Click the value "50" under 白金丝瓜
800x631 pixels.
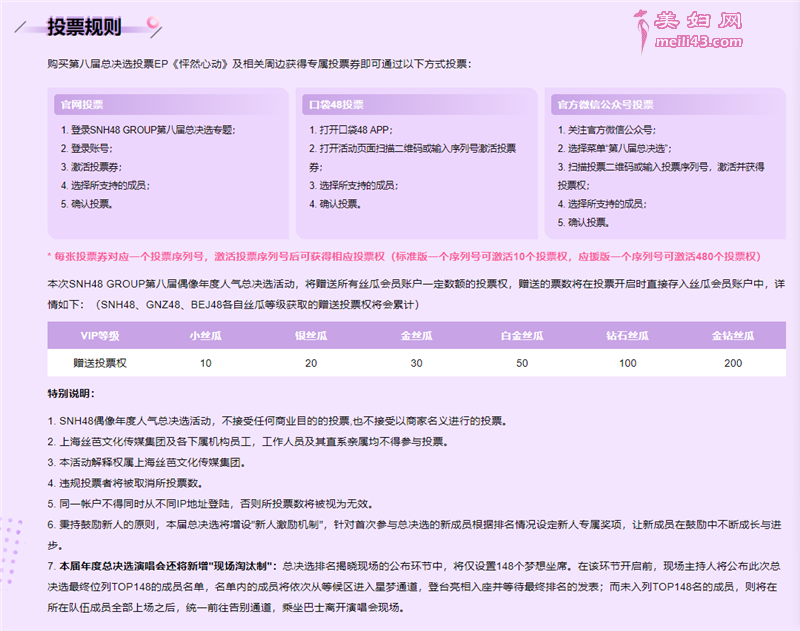pyautogui.click(x=522, y=363)
